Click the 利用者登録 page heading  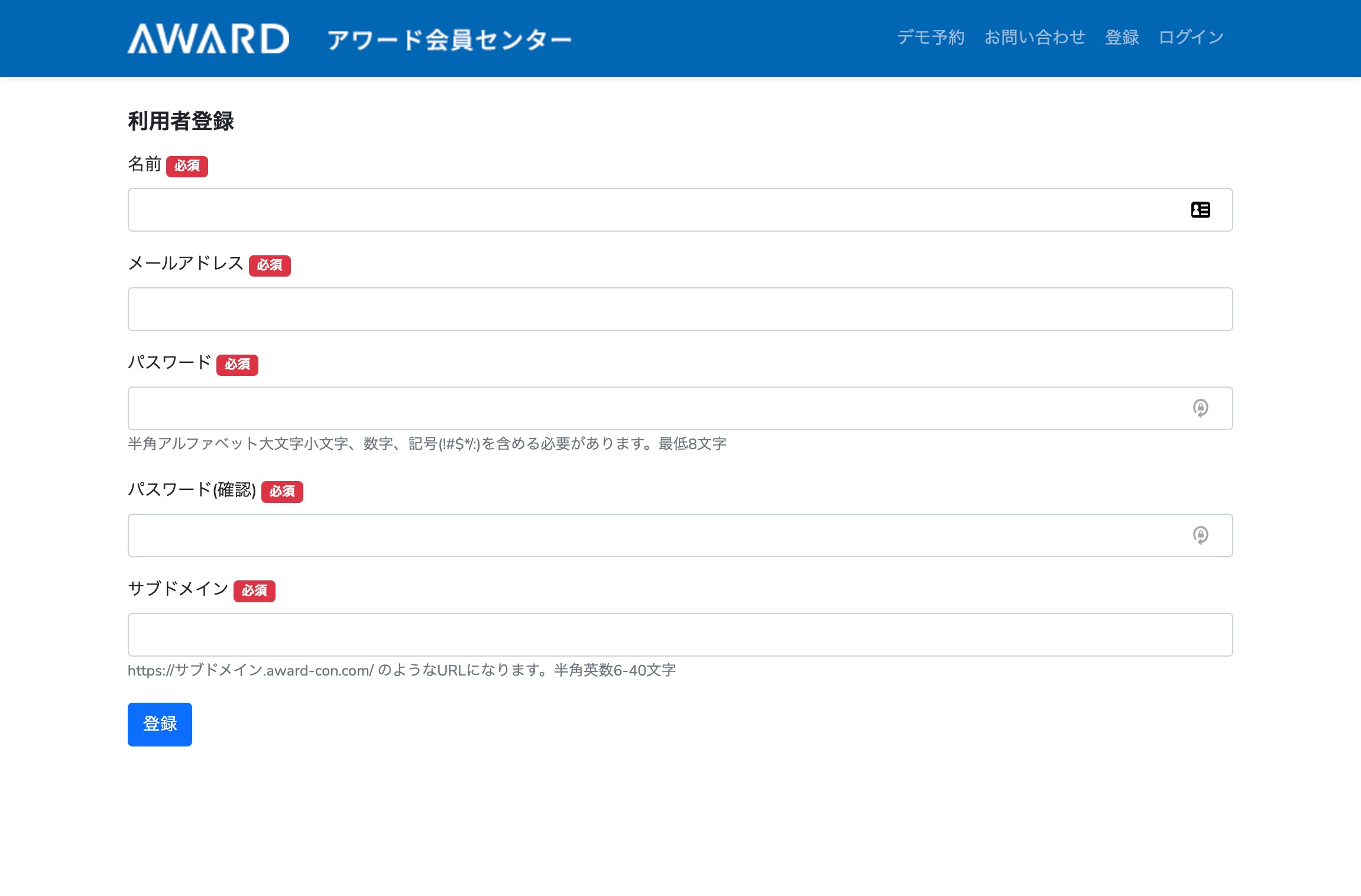pyautogui.click(x=181, y=121)
